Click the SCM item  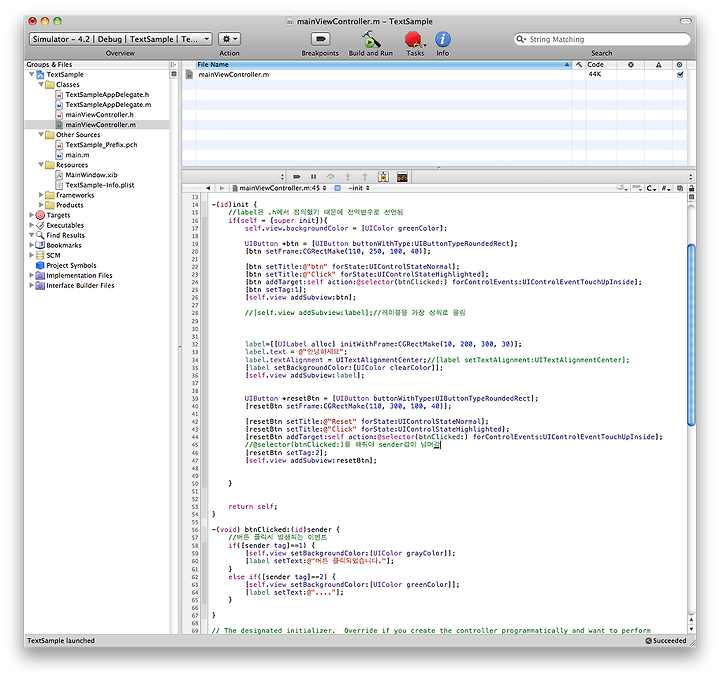[x=53, y=255]
